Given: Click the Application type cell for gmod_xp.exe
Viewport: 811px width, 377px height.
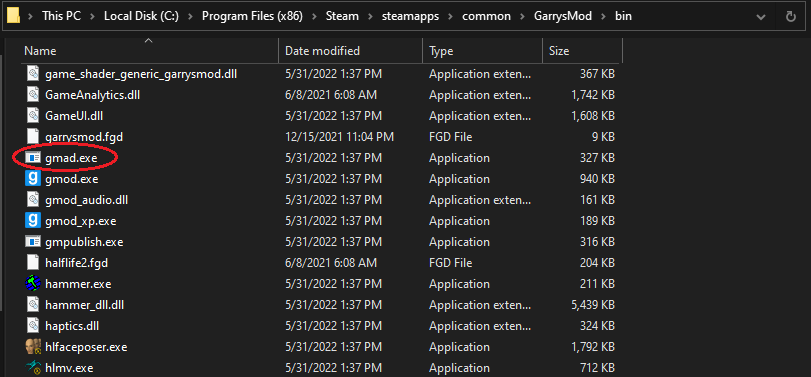Looking at the screenshot, I should [x=459, y=221].
